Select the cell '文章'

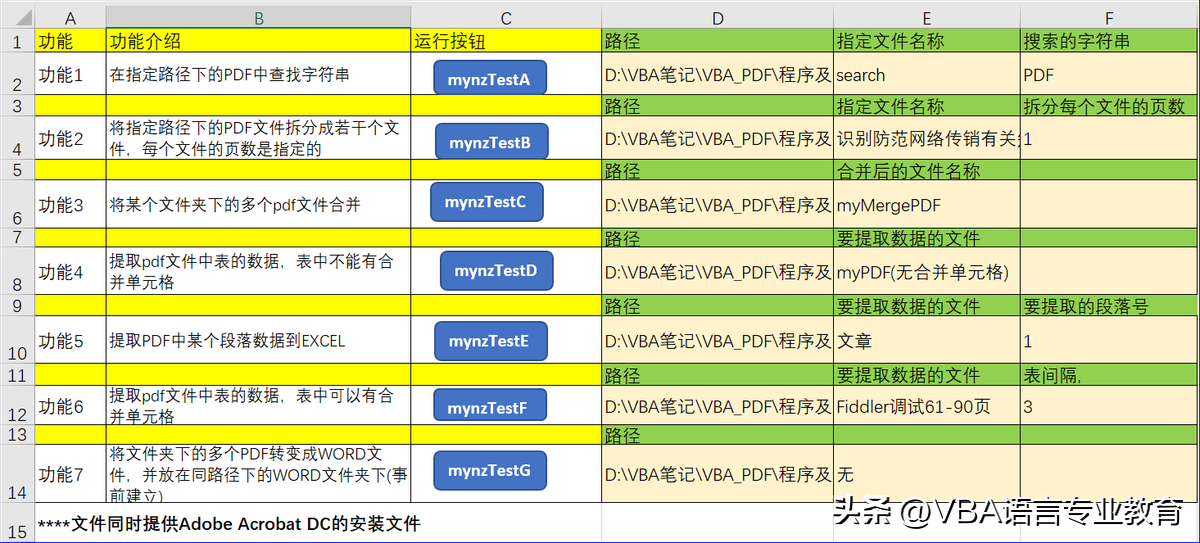coord(927,340)
